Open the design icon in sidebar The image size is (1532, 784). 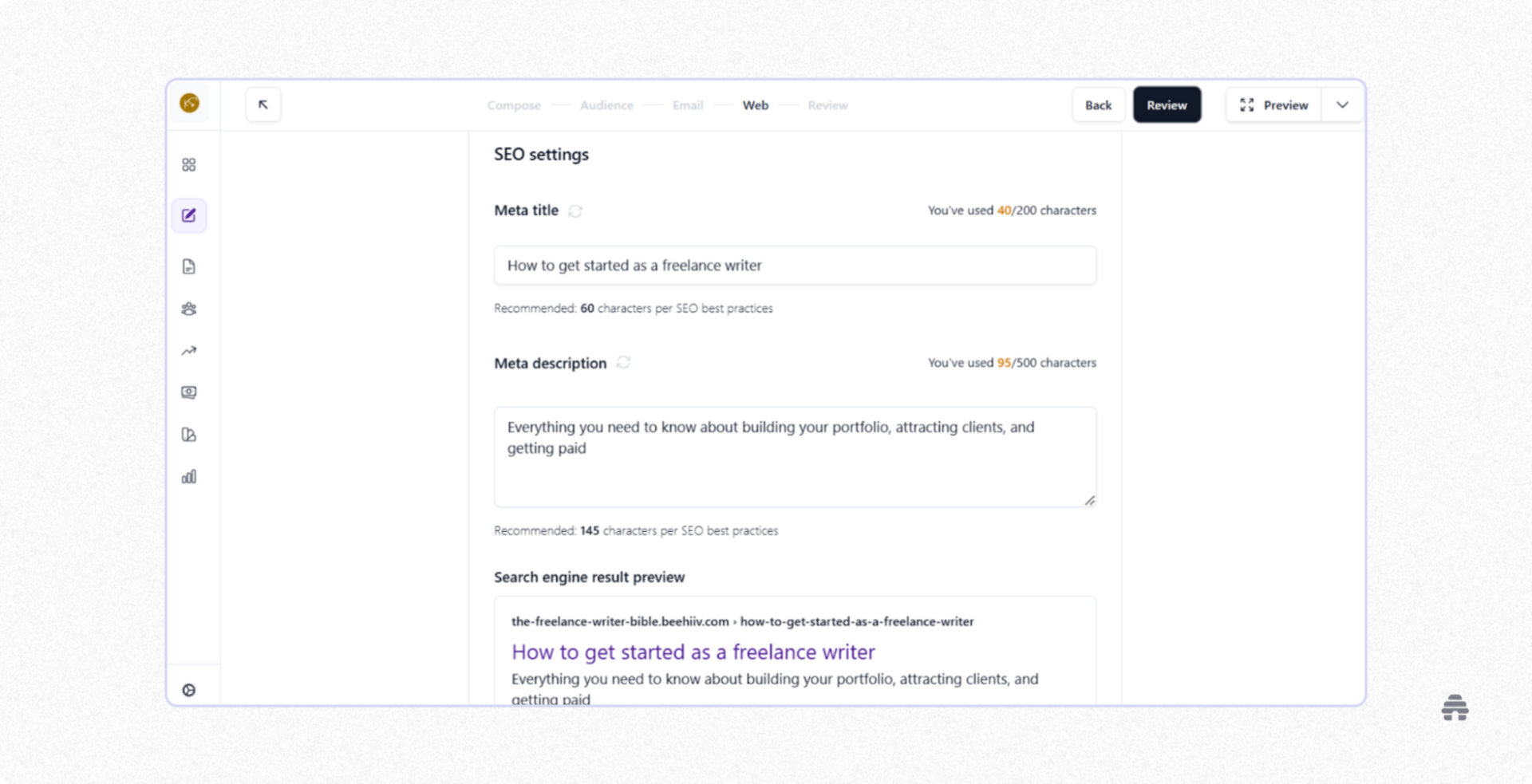click(189, 434)
